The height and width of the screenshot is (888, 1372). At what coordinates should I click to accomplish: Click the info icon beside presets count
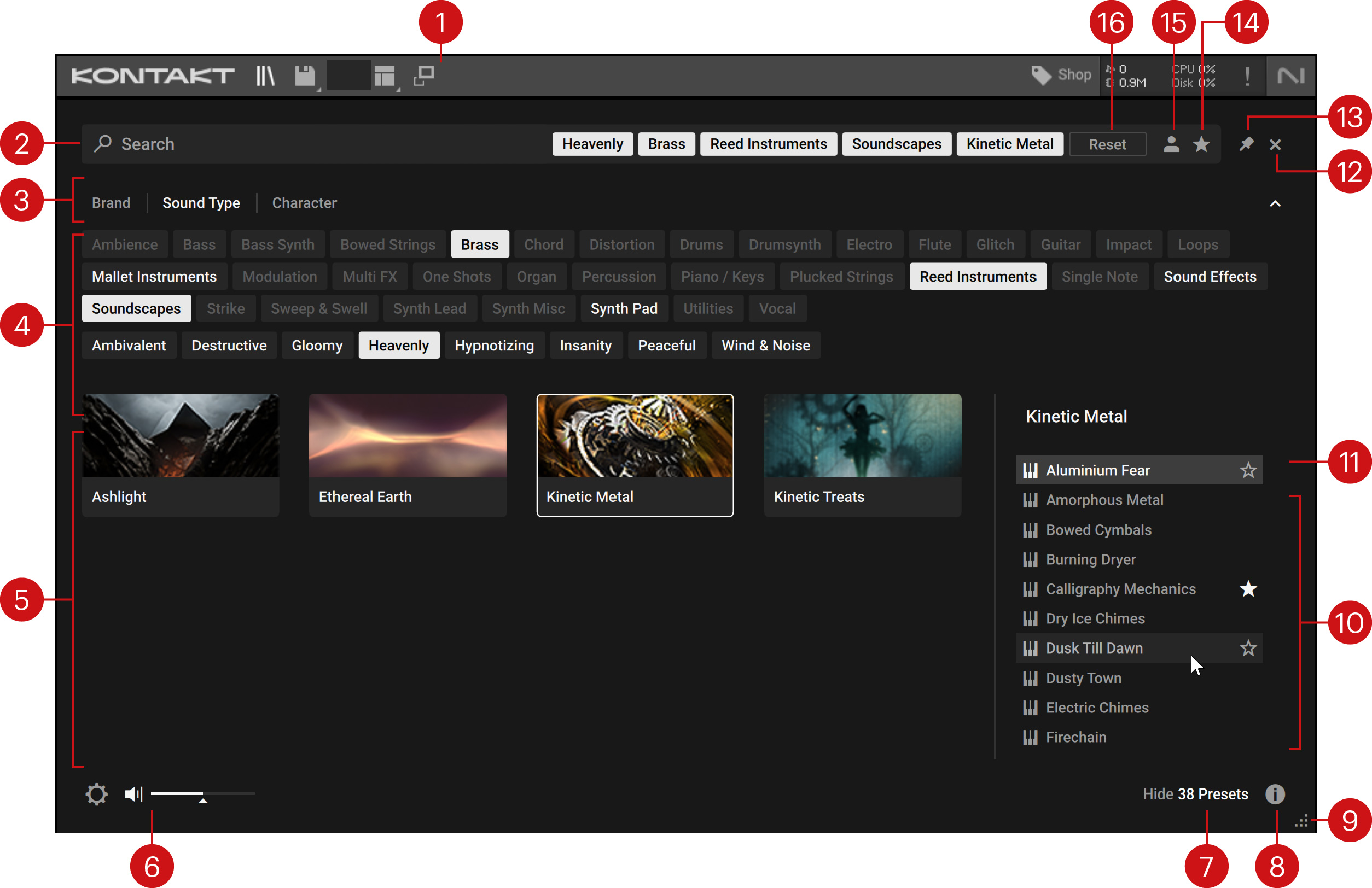(1275, 794)
